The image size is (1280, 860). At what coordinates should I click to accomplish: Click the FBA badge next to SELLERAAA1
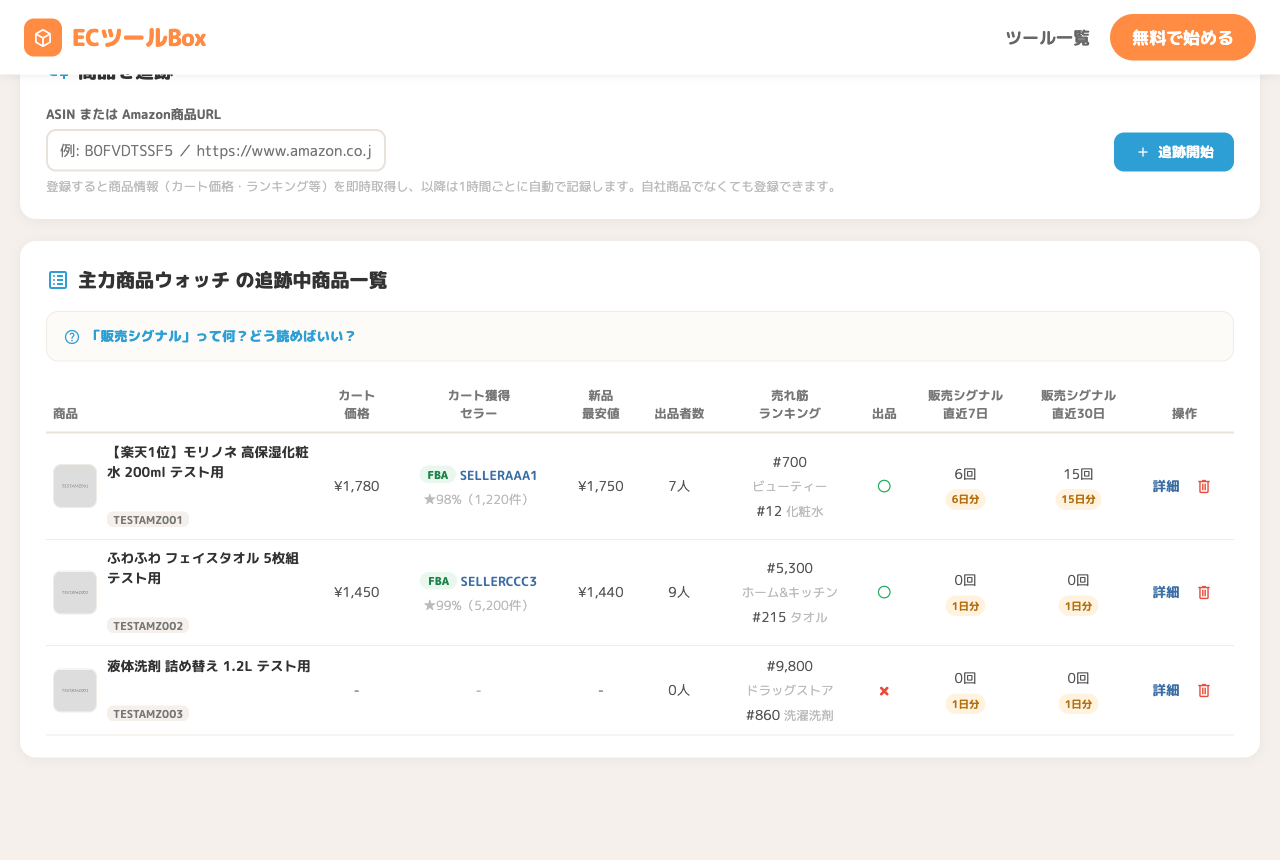[438, 475]
